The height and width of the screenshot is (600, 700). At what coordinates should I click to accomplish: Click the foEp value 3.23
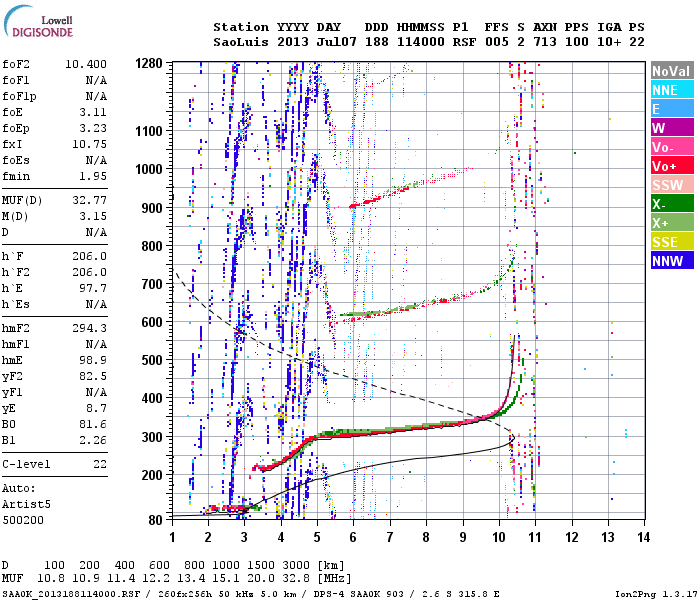pyautogui.click(x=93, y=128)
